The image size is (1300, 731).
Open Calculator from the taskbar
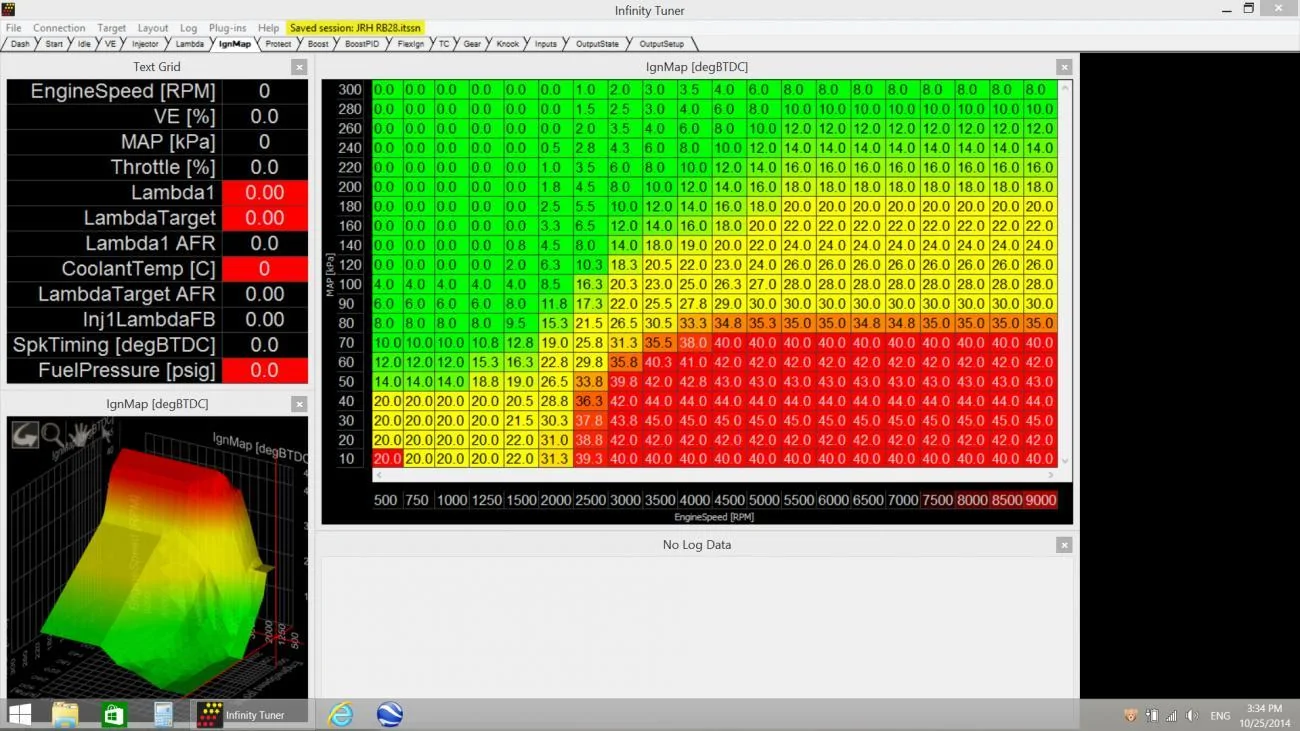coord(163,714)
